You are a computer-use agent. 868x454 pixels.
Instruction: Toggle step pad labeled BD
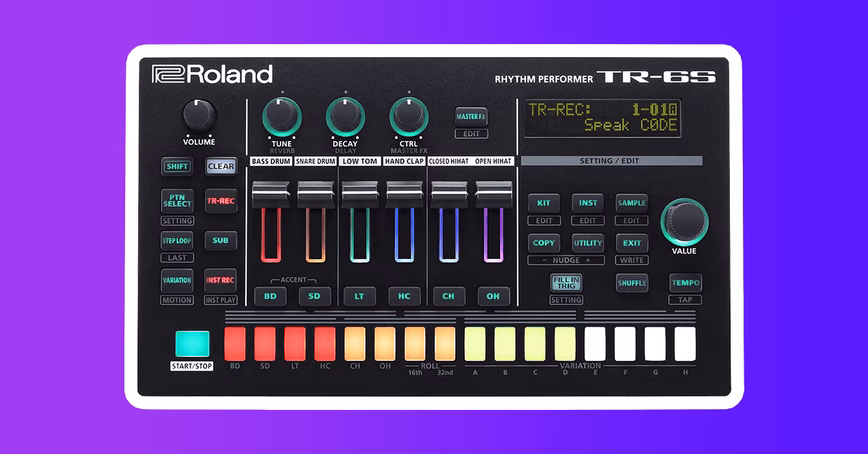(235, 344)
